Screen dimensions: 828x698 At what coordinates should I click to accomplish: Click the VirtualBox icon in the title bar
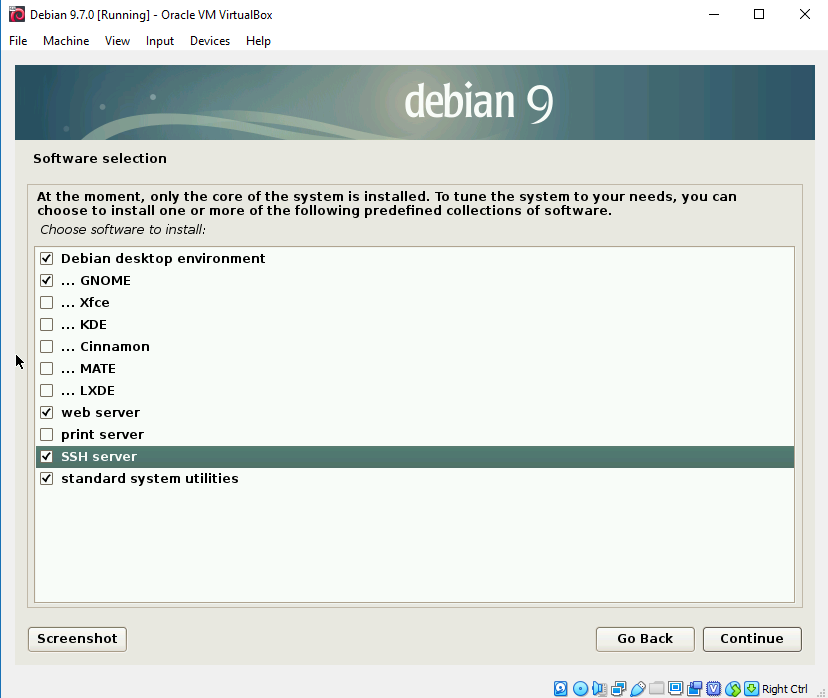click(17, 14)
